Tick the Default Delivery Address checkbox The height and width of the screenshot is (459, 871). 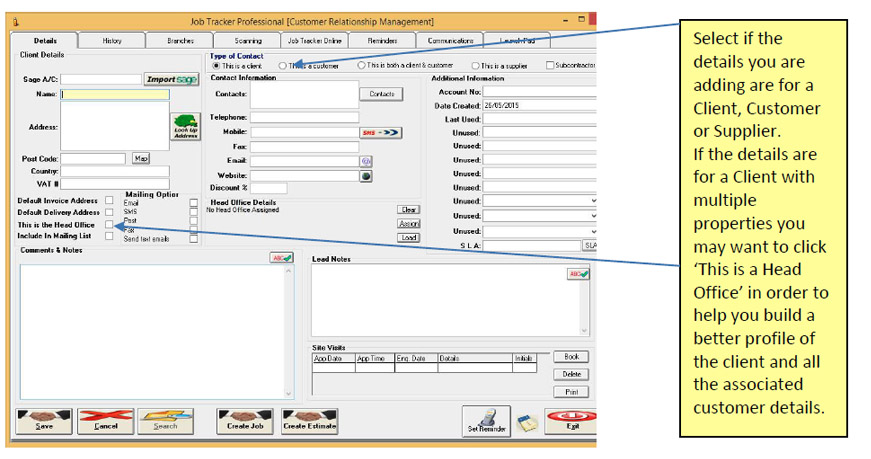click(109, 212)
